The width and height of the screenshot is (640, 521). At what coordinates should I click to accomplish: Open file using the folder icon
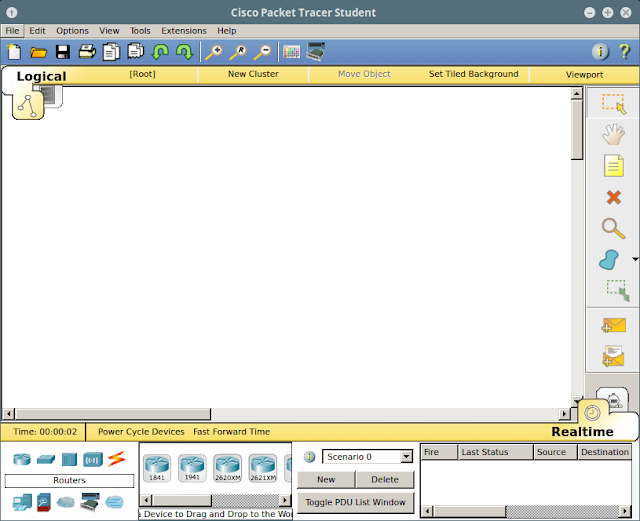(38, 52)
